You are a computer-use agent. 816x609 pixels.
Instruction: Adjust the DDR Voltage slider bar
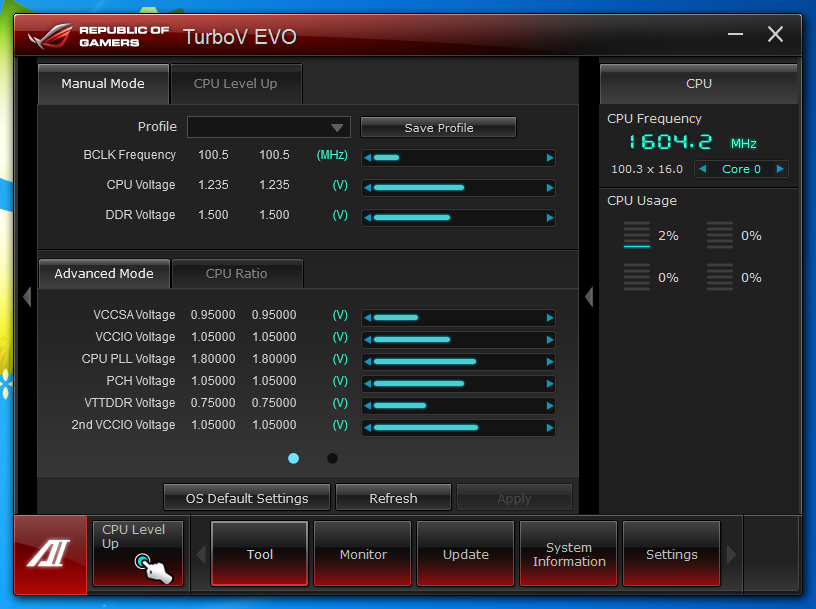[x=458, y=218]
